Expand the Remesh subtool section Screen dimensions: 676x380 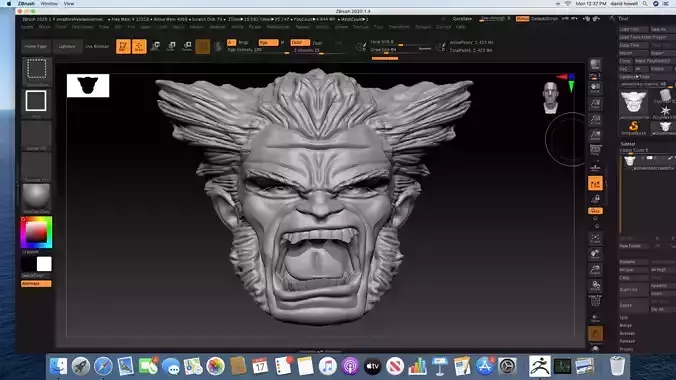pos(627,341)
